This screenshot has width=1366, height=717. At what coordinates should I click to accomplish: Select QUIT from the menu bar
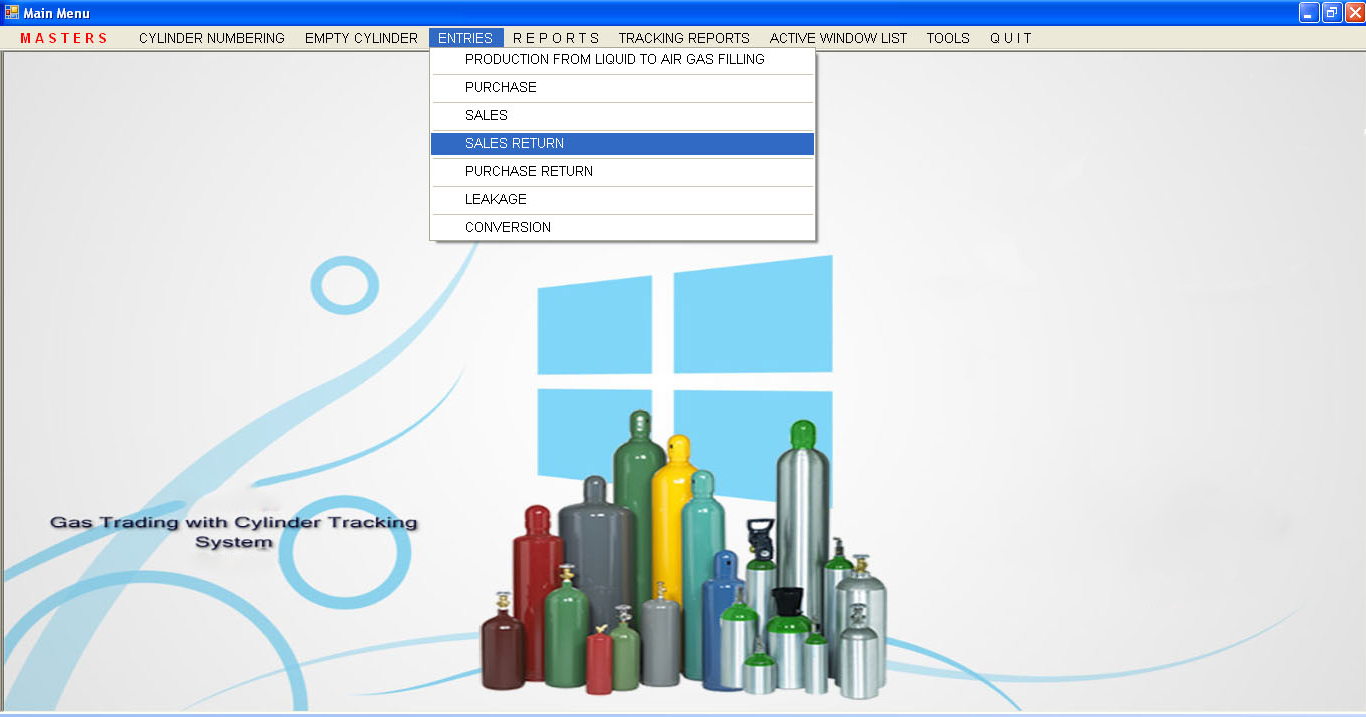point(1010,38)
